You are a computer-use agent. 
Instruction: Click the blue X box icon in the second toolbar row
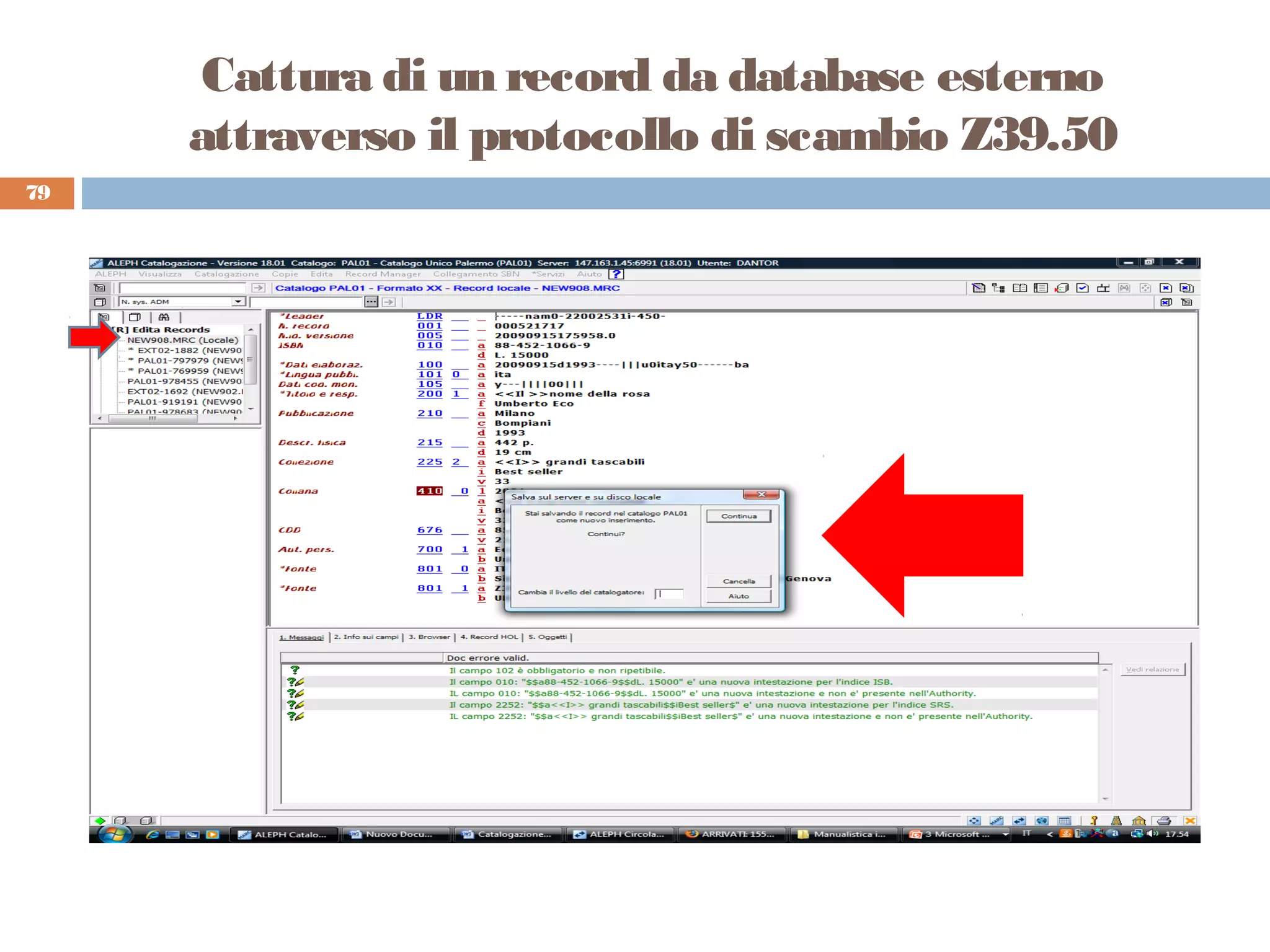(x=1166, y=302)
